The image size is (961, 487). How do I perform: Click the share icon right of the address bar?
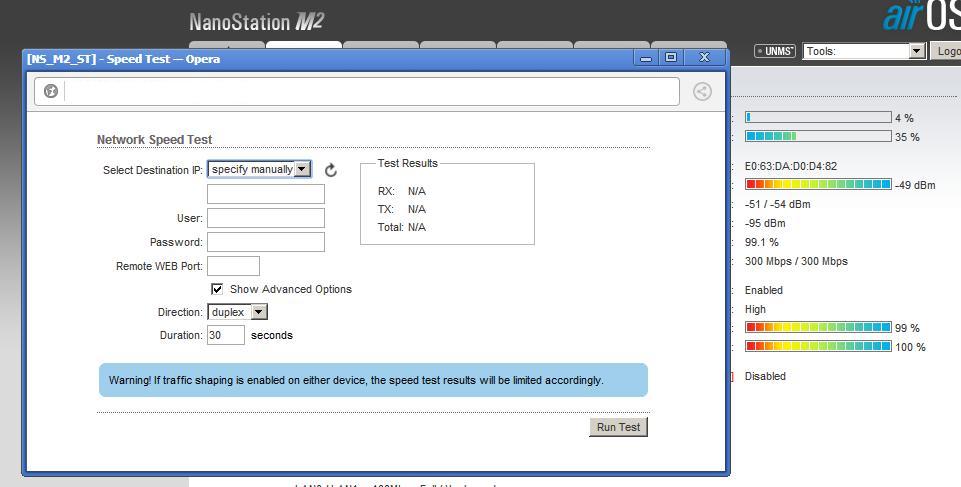point(702,91)
